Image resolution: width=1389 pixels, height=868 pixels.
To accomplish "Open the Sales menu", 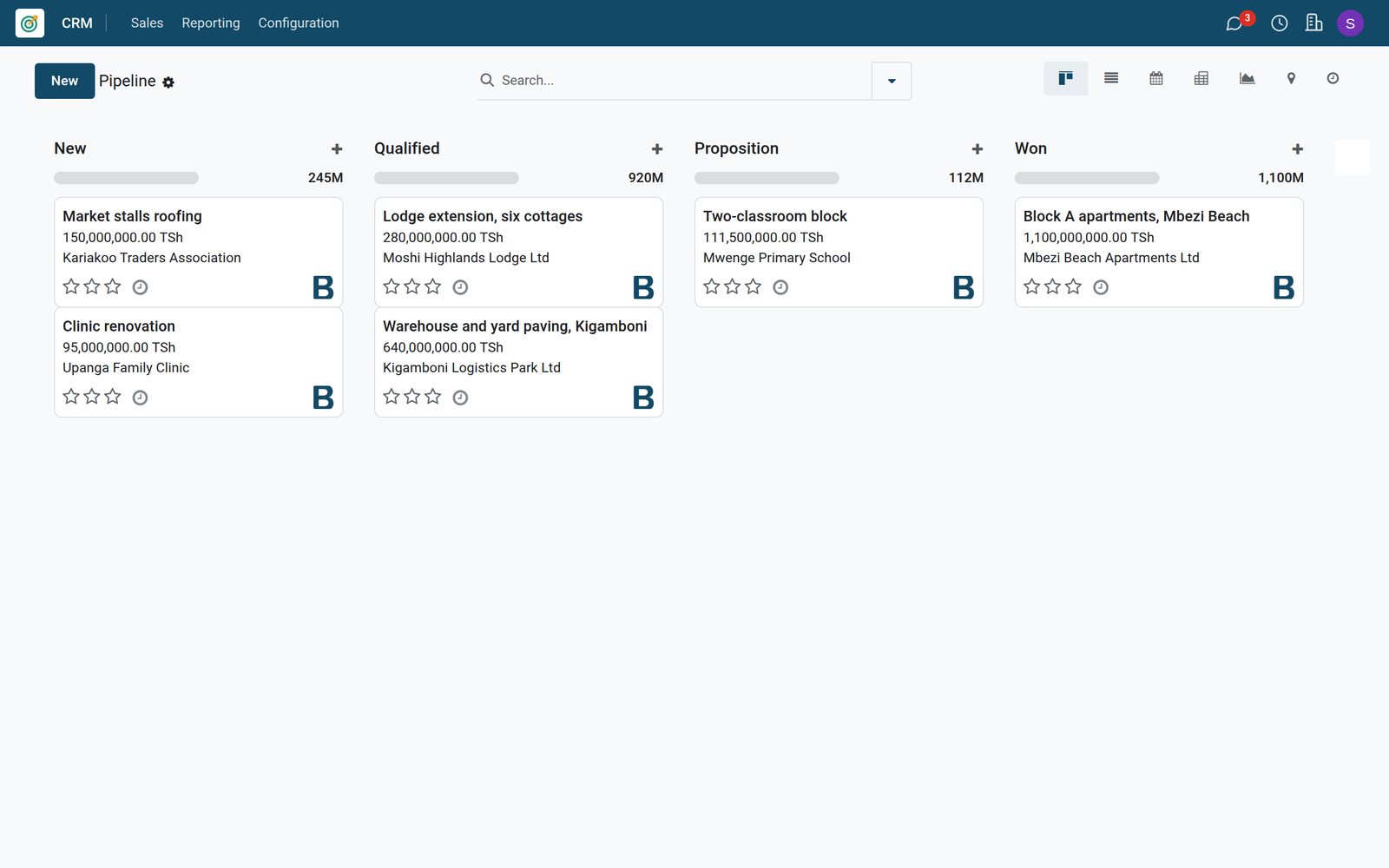I will pos(147,23).
